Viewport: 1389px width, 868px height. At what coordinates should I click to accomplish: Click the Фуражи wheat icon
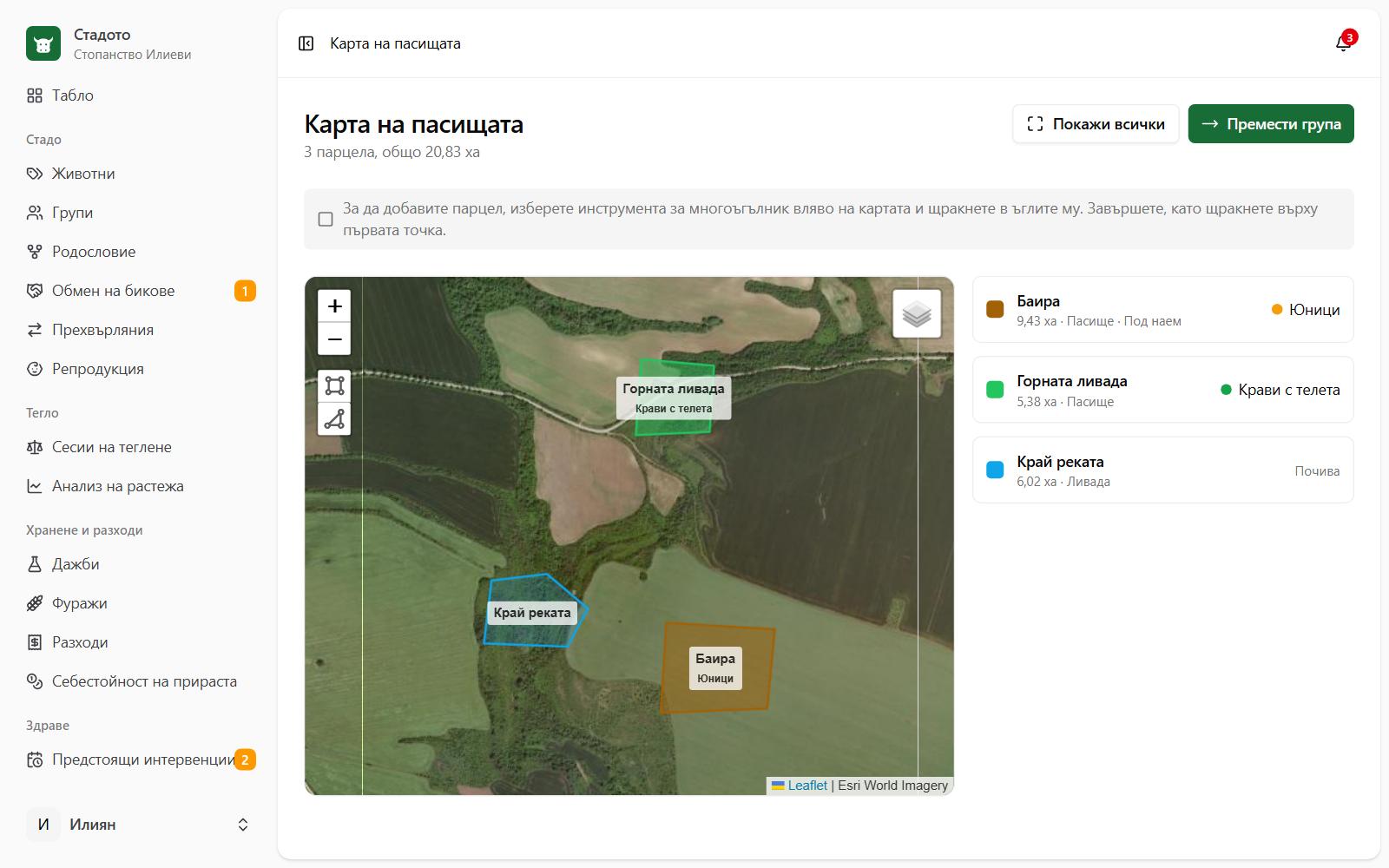point(35,603)
